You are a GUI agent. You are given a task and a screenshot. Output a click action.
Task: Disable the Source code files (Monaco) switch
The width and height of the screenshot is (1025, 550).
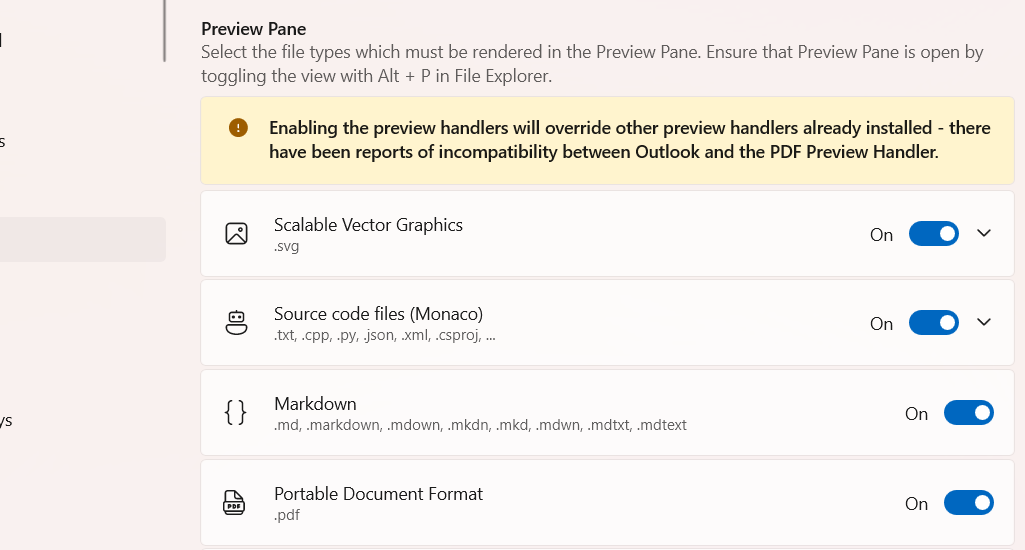tap(933, 323)
